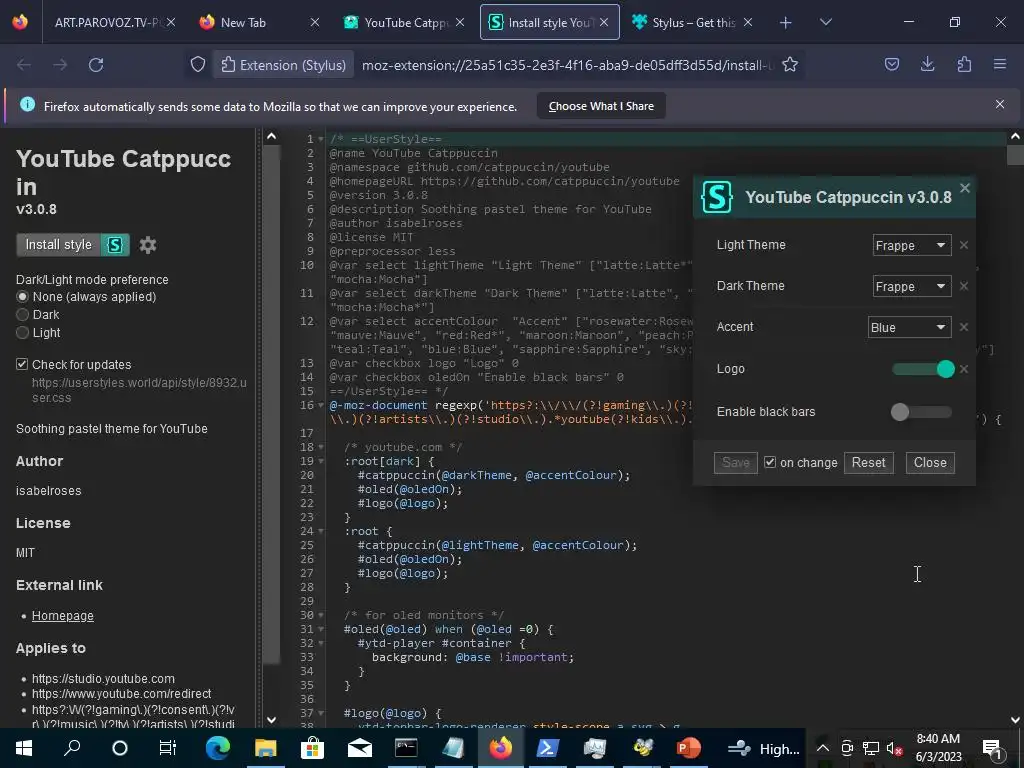The image size is (1024, 768).
Task: Open Windows Start menu
Action: [24, 748]
